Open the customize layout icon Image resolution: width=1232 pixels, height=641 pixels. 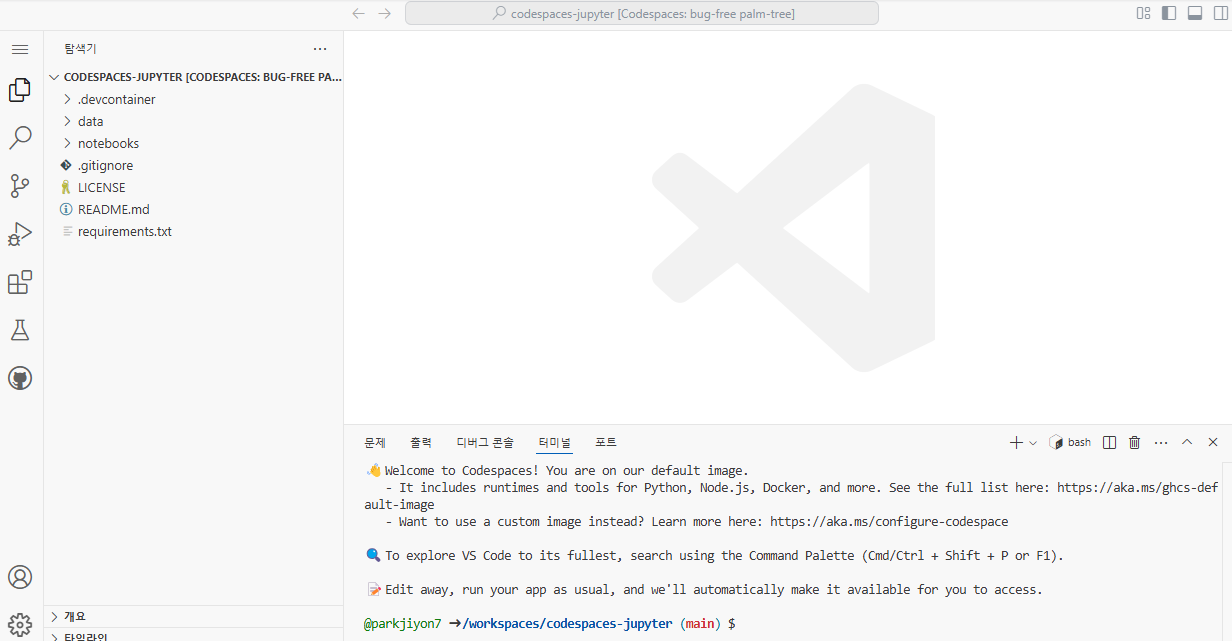(1144, 13)
